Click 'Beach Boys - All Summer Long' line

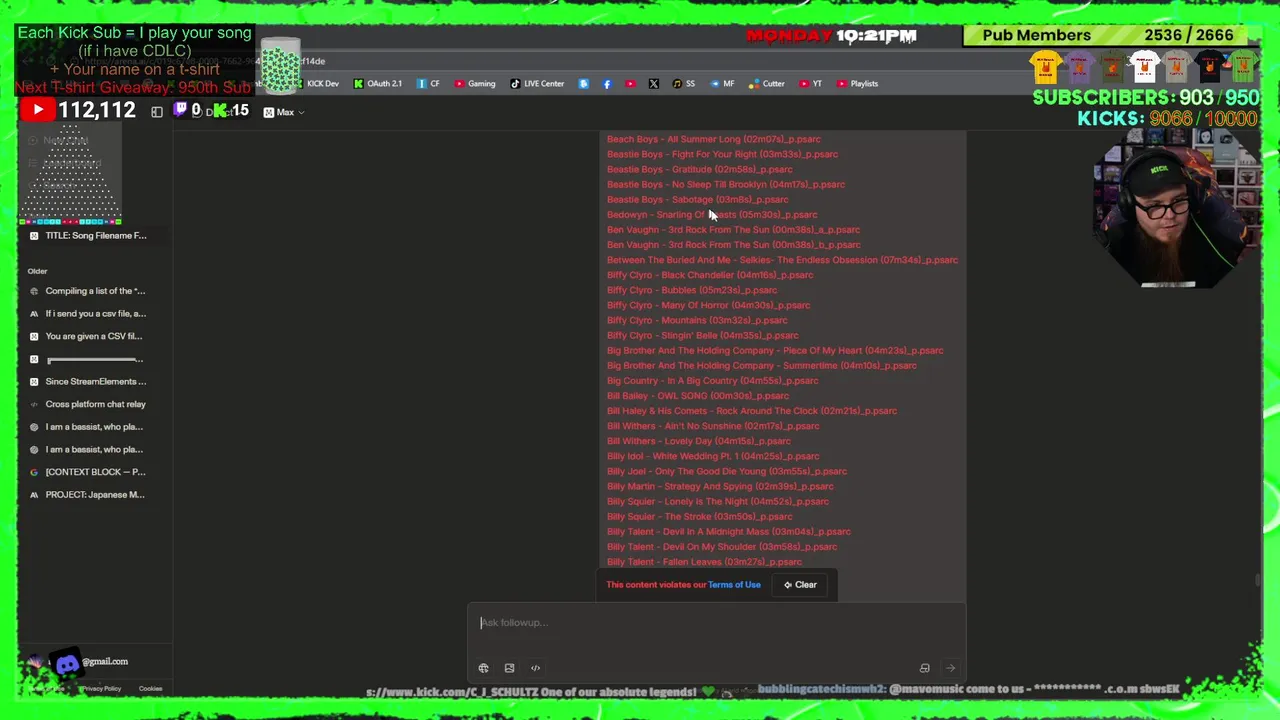coord(714,139)
